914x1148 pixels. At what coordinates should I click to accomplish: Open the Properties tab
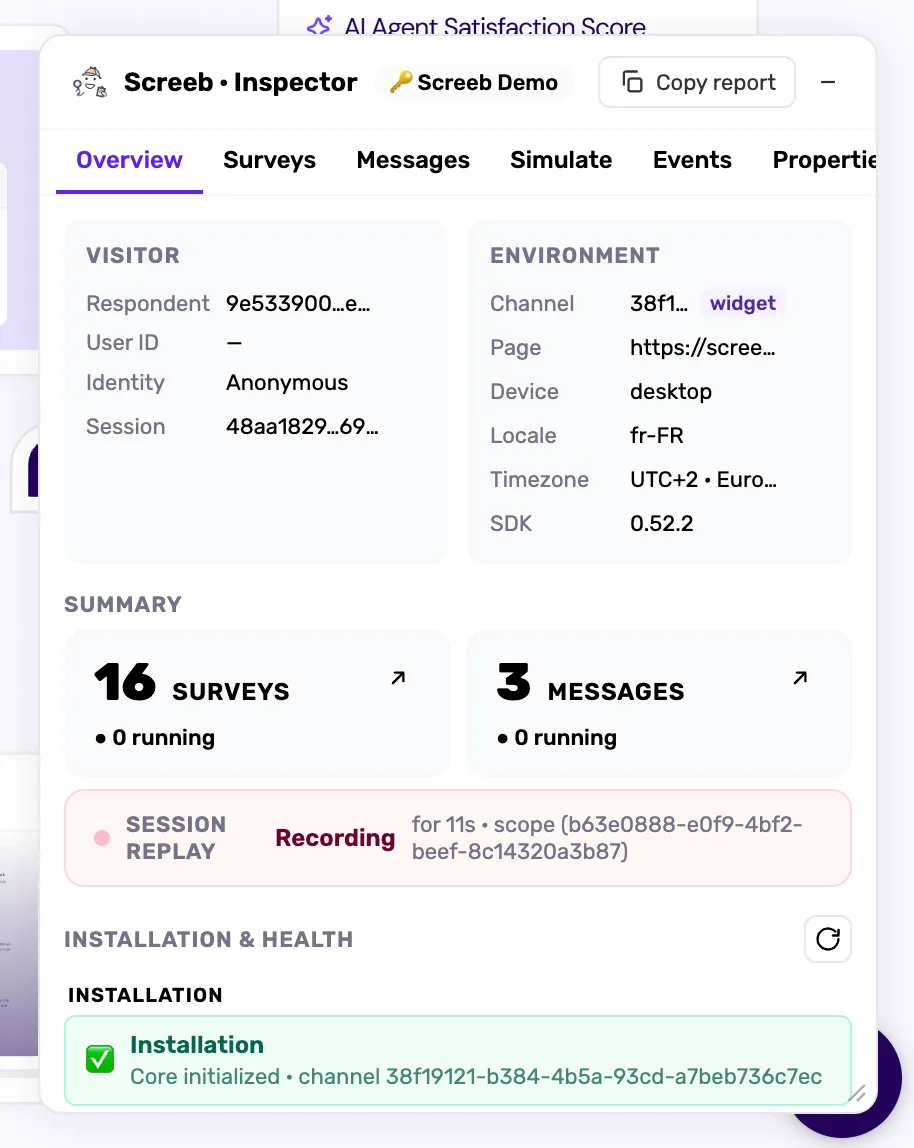click(824, 160)
